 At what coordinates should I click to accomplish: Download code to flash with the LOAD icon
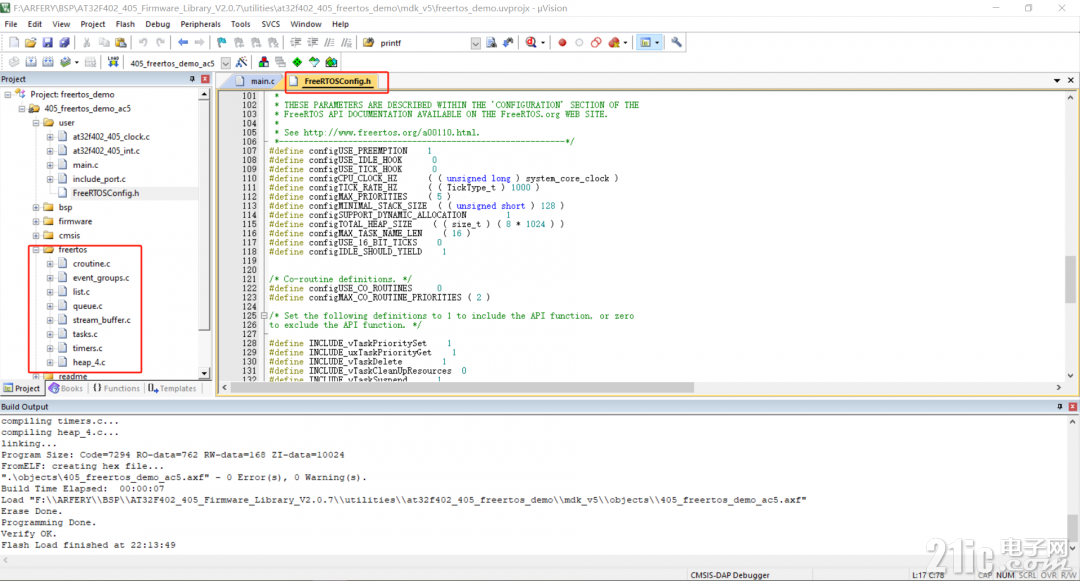pos(113,63)
